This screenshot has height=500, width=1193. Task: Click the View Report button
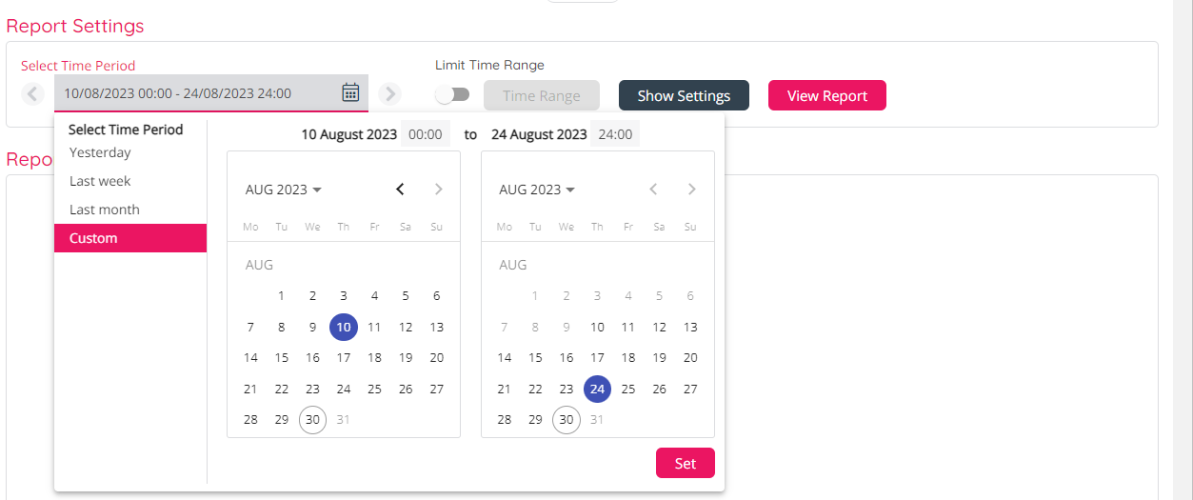(x=826, y=96)
